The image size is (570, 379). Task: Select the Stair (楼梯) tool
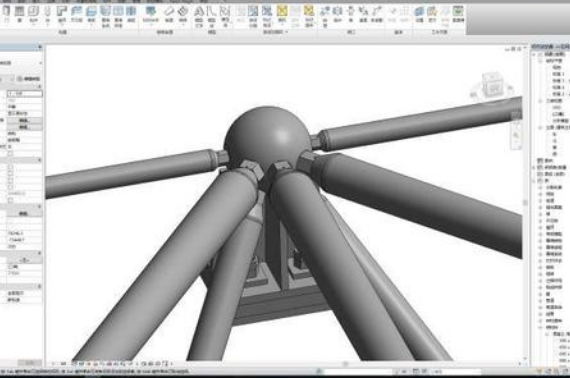(x=183, y=14)
